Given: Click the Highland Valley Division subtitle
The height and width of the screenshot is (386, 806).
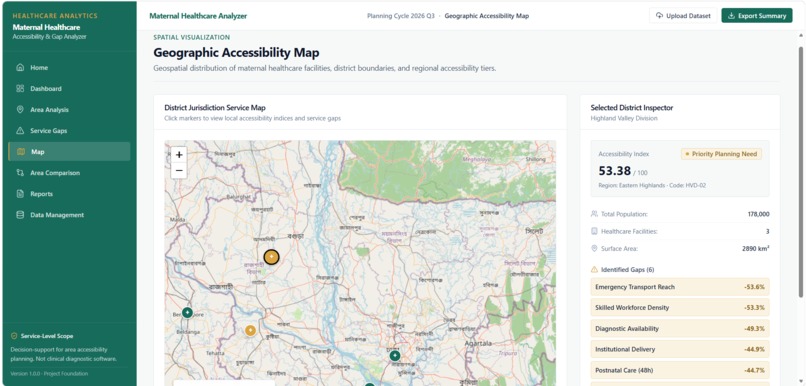Looking at the screenshot, I should pos(624,118).
